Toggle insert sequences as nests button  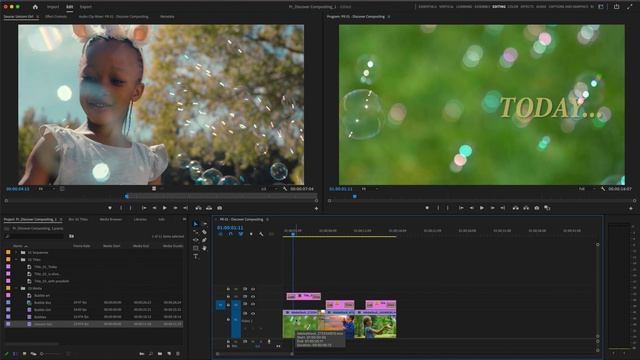[x=221, y=234]
